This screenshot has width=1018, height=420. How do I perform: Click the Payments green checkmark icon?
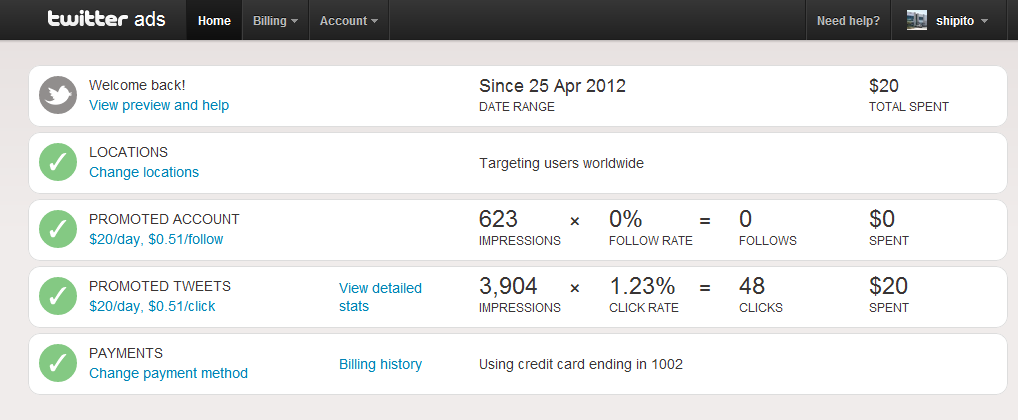coord(58,363)
